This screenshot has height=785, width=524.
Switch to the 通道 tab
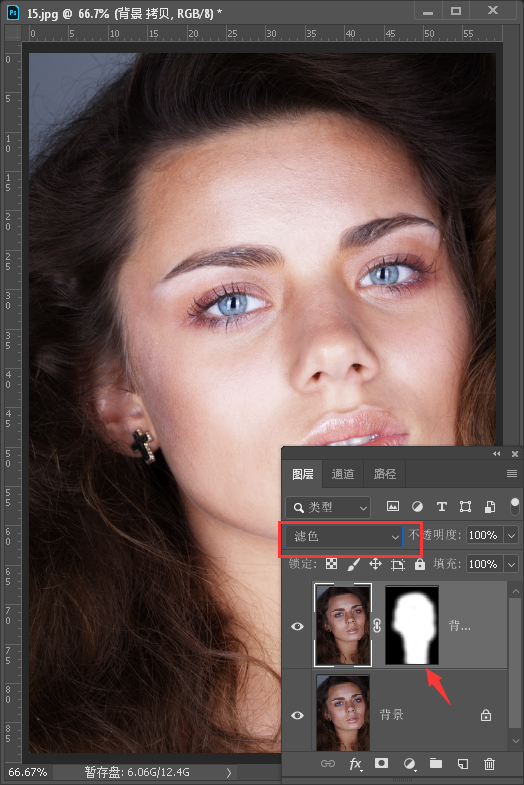pos(343,474)
